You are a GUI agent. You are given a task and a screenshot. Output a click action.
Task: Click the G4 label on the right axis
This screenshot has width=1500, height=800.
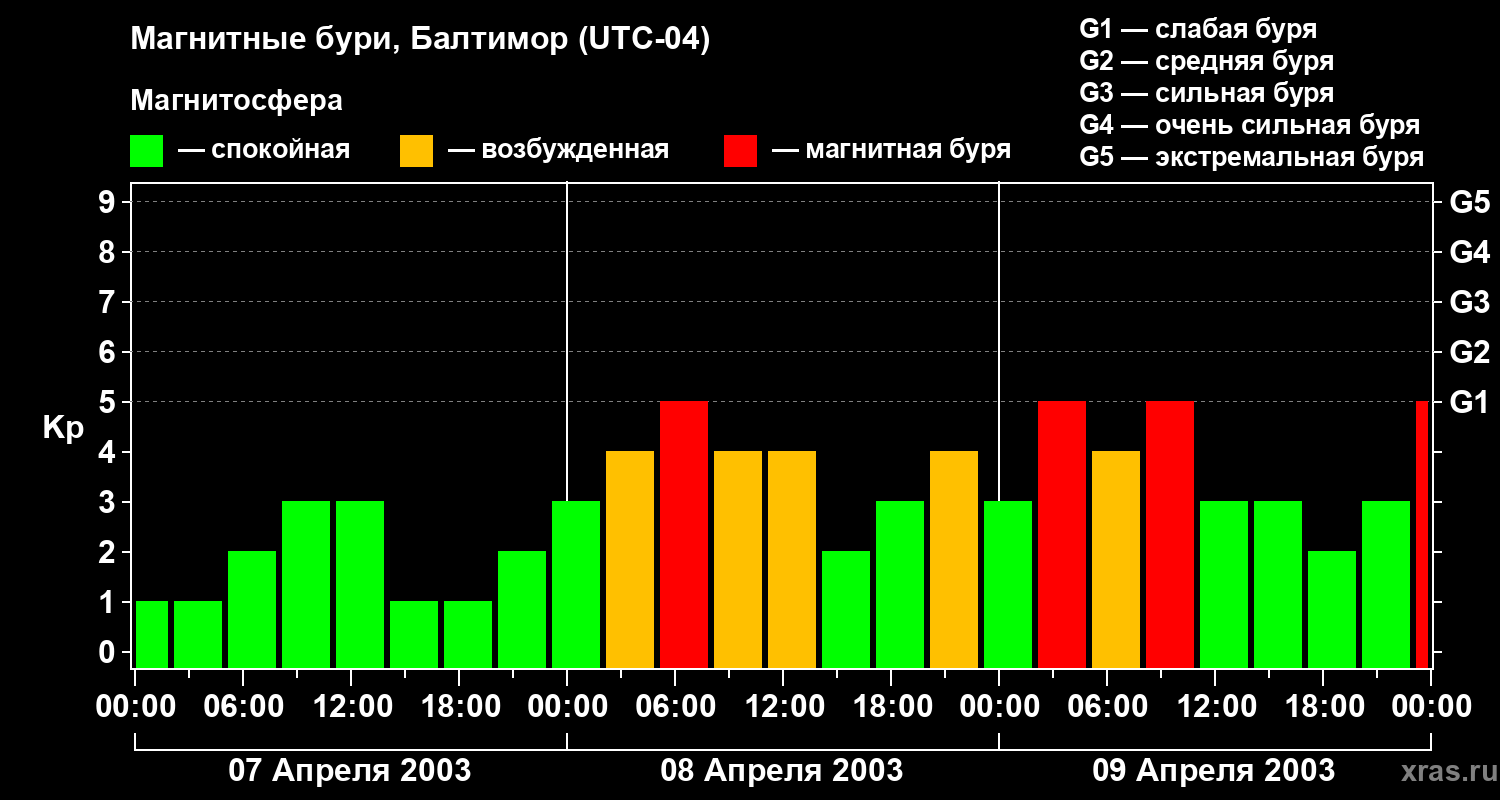pyautogui.click(x=1470, y=252)
